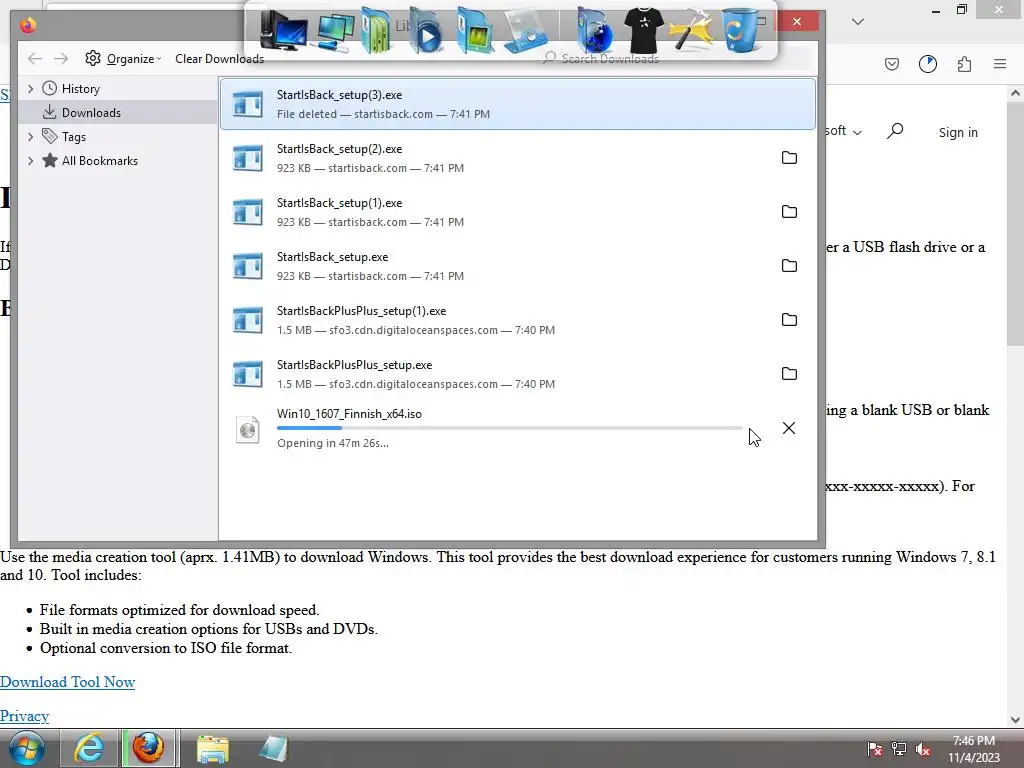
Task: Open the globe web folder dock icon
Action: point(594,31)
